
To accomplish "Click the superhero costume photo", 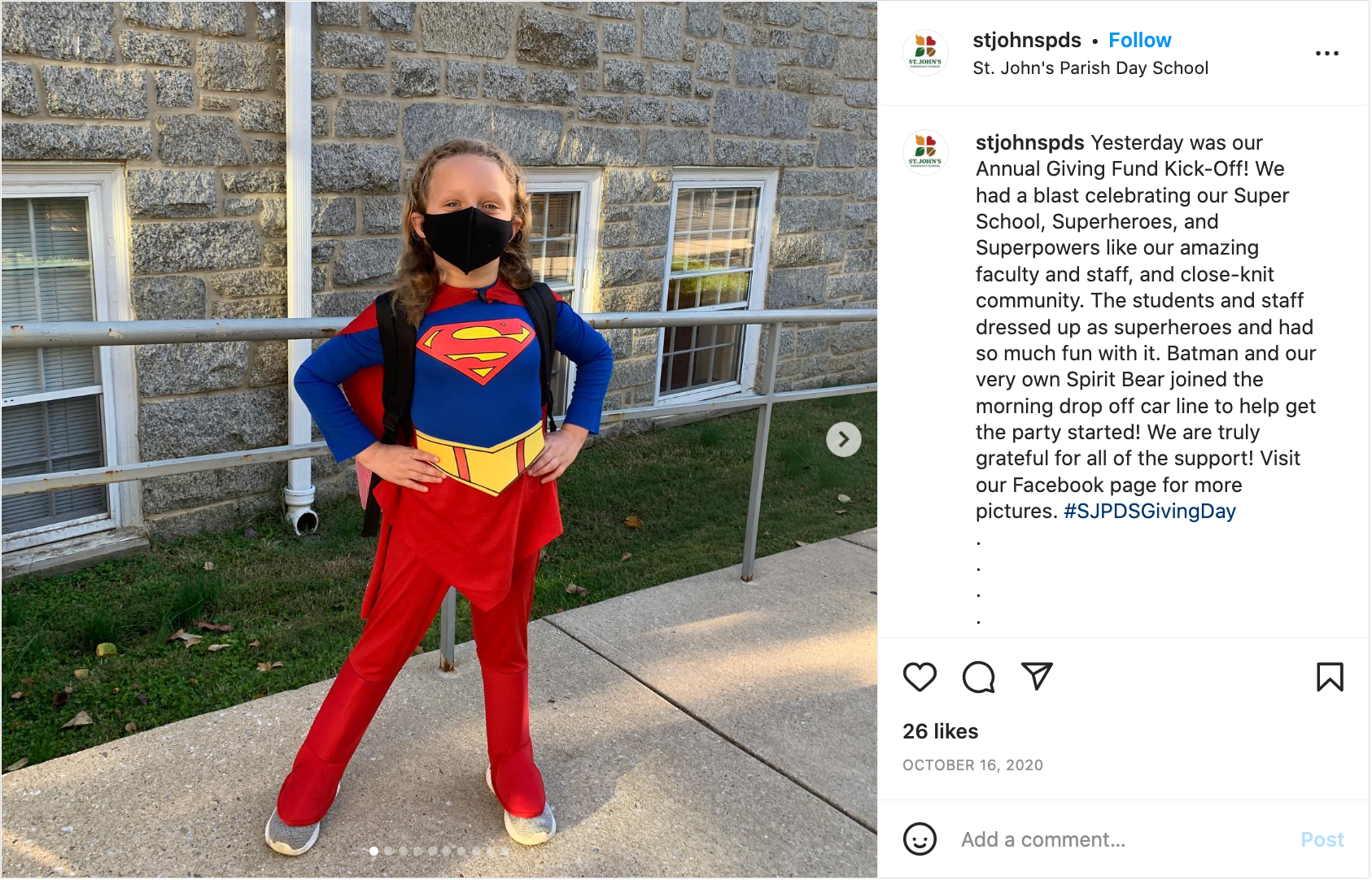I will [x=439, y=440].
